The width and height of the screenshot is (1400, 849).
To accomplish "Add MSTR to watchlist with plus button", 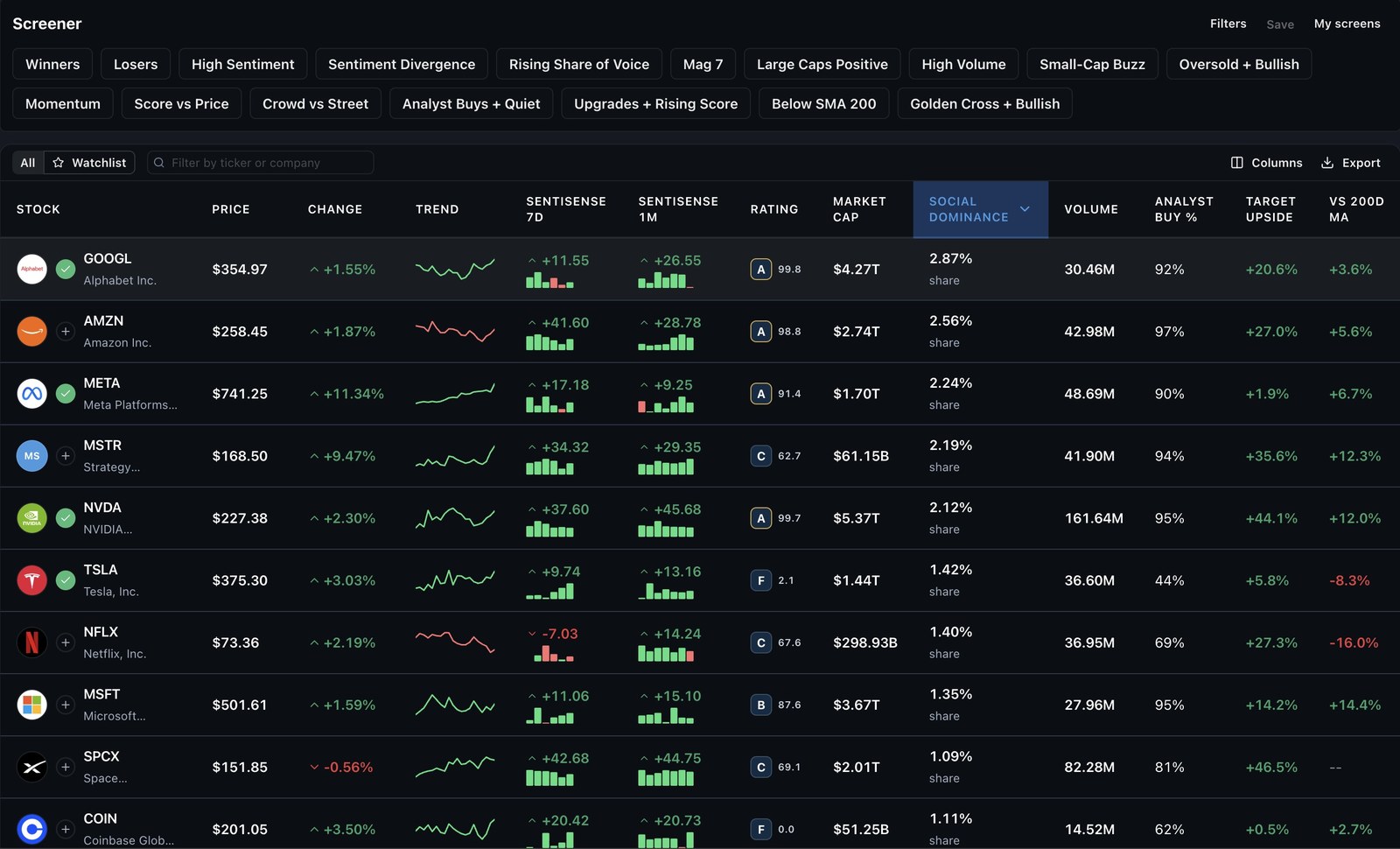I will point(66,455).
